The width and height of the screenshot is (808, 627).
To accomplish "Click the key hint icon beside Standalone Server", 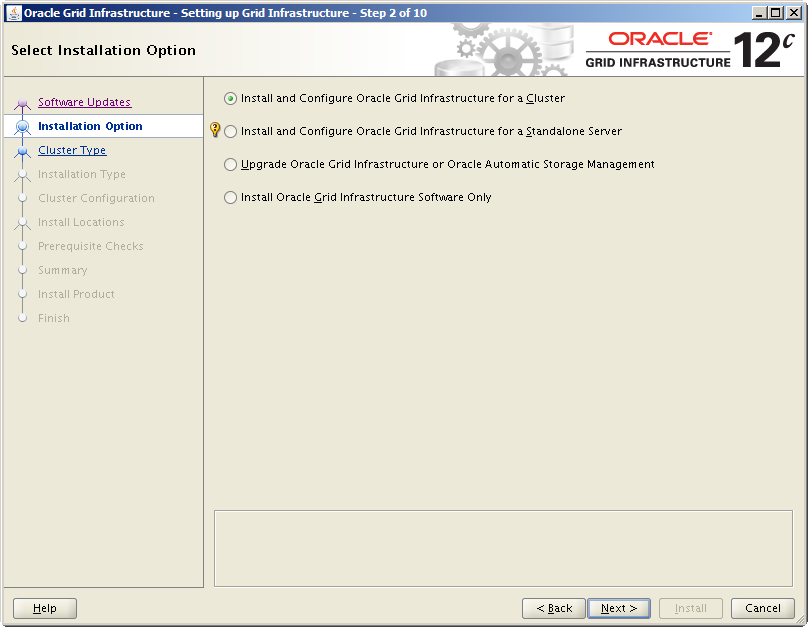I will pyautogui.click(x=215, y=130).
